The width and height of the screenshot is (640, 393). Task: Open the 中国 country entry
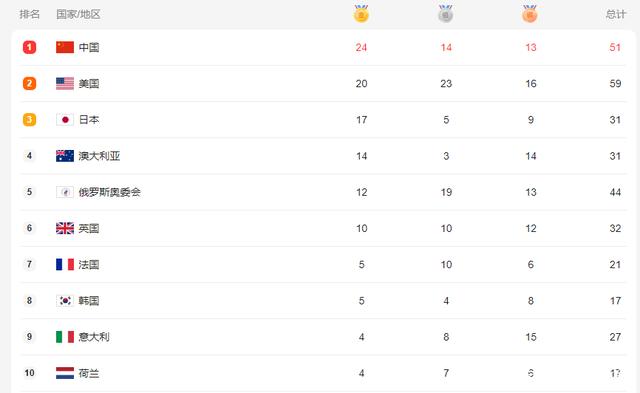coord(89,47)
